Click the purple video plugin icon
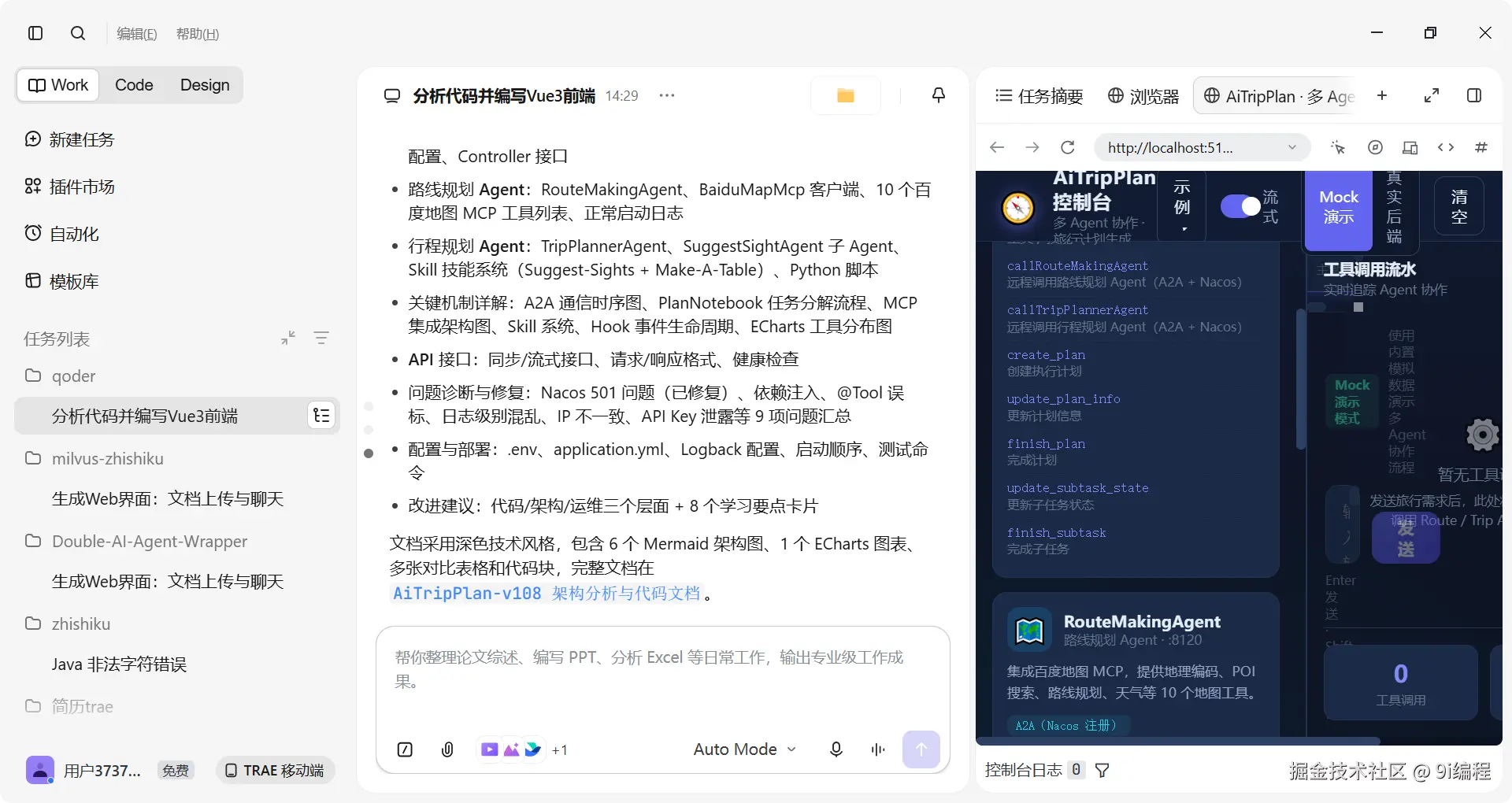Screen dimensions: 1512x803 point(489,749)
